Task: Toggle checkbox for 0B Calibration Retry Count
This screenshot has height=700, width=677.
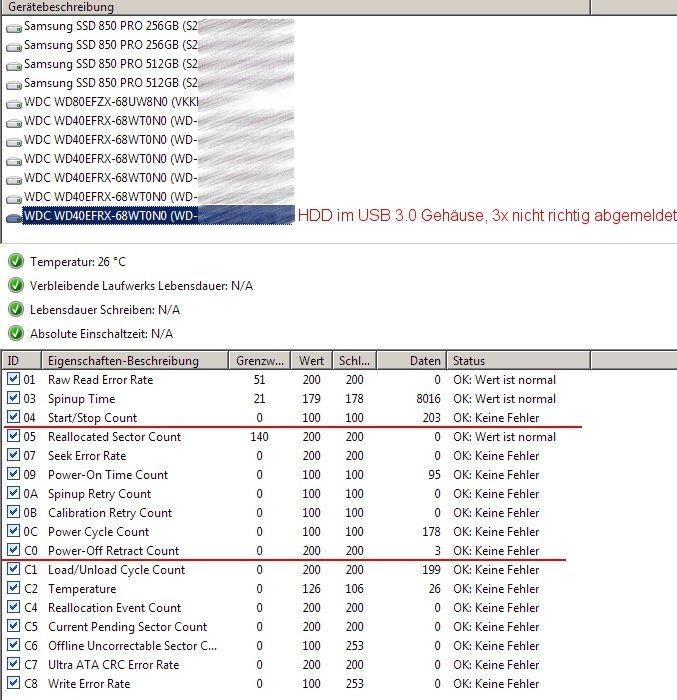Action: (13, 512)
